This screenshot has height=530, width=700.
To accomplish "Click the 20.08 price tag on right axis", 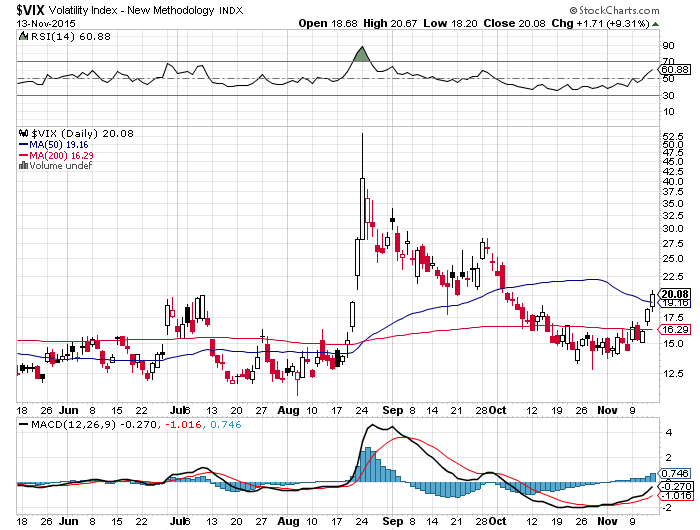I will point(676,293).
